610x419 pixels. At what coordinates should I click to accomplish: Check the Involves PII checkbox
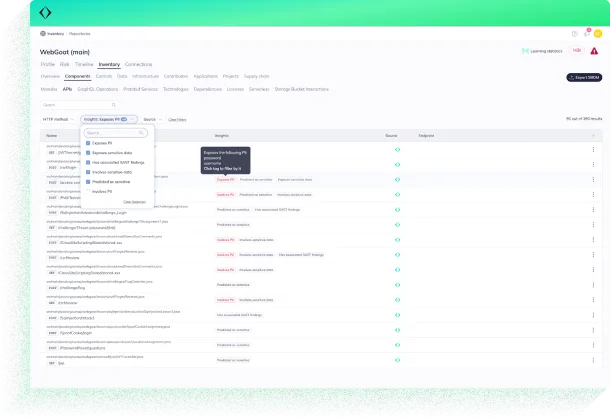click(88, 191)
